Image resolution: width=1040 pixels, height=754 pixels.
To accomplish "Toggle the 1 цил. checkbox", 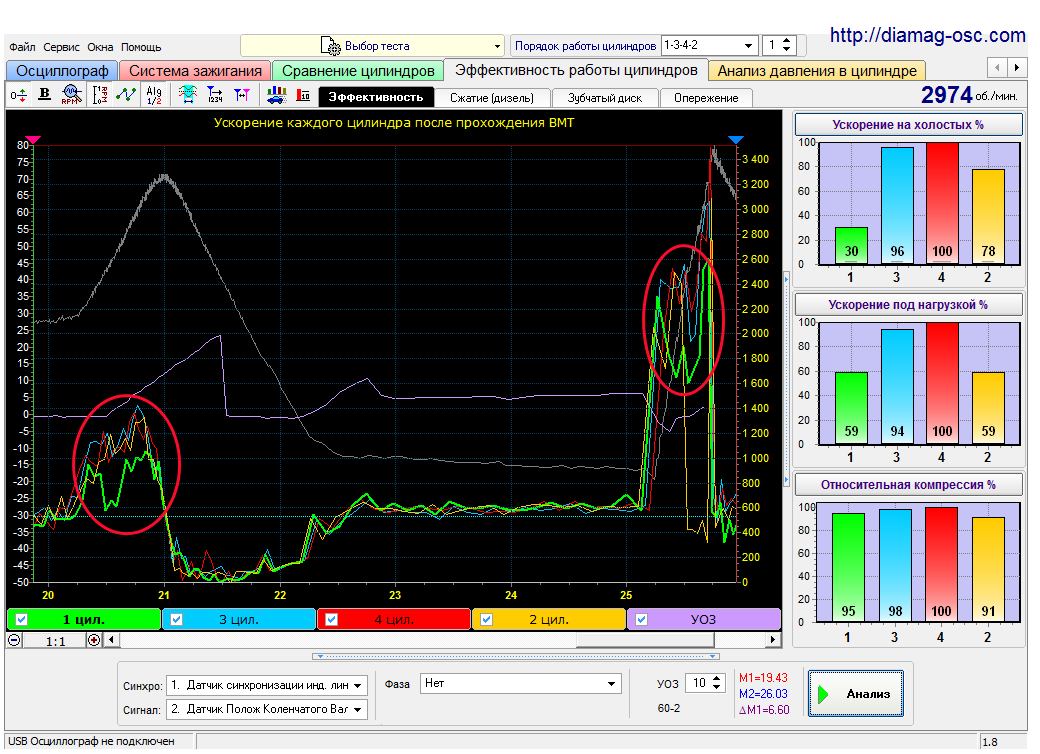I will [22, 619].
